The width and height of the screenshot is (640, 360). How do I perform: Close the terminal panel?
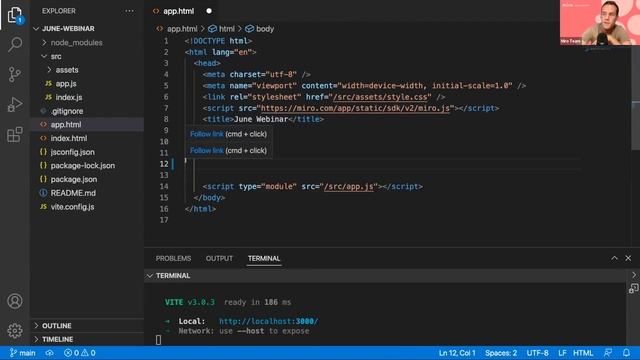pos(628,258)
